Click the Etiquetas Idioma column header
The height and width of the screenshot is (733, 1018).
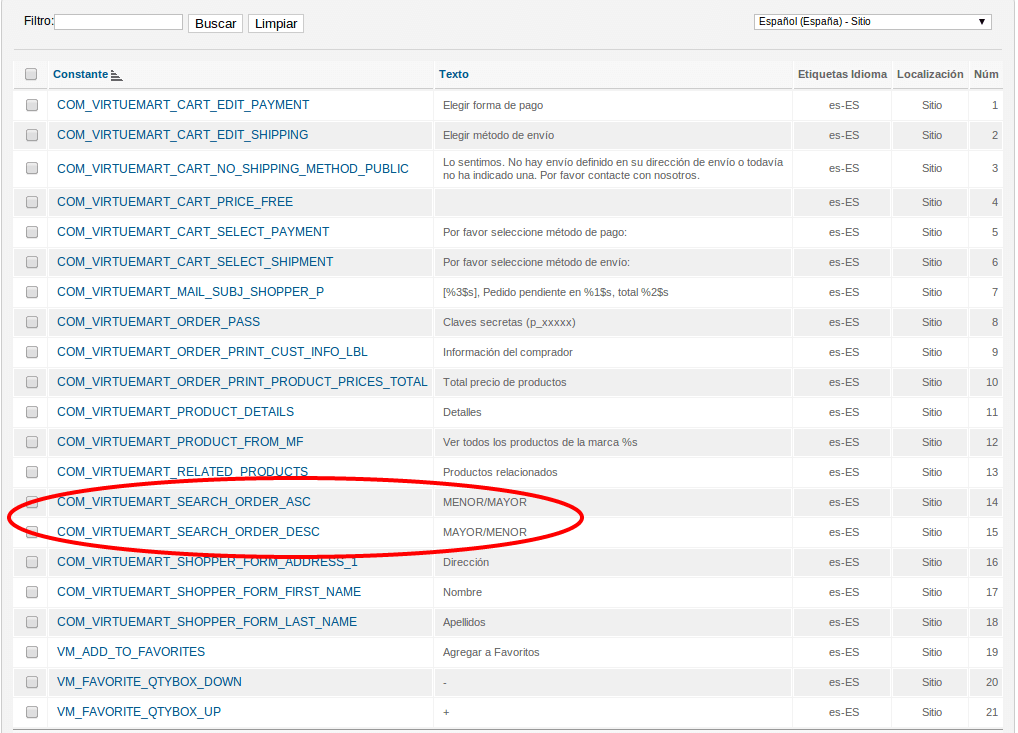[x=842, y=74]
